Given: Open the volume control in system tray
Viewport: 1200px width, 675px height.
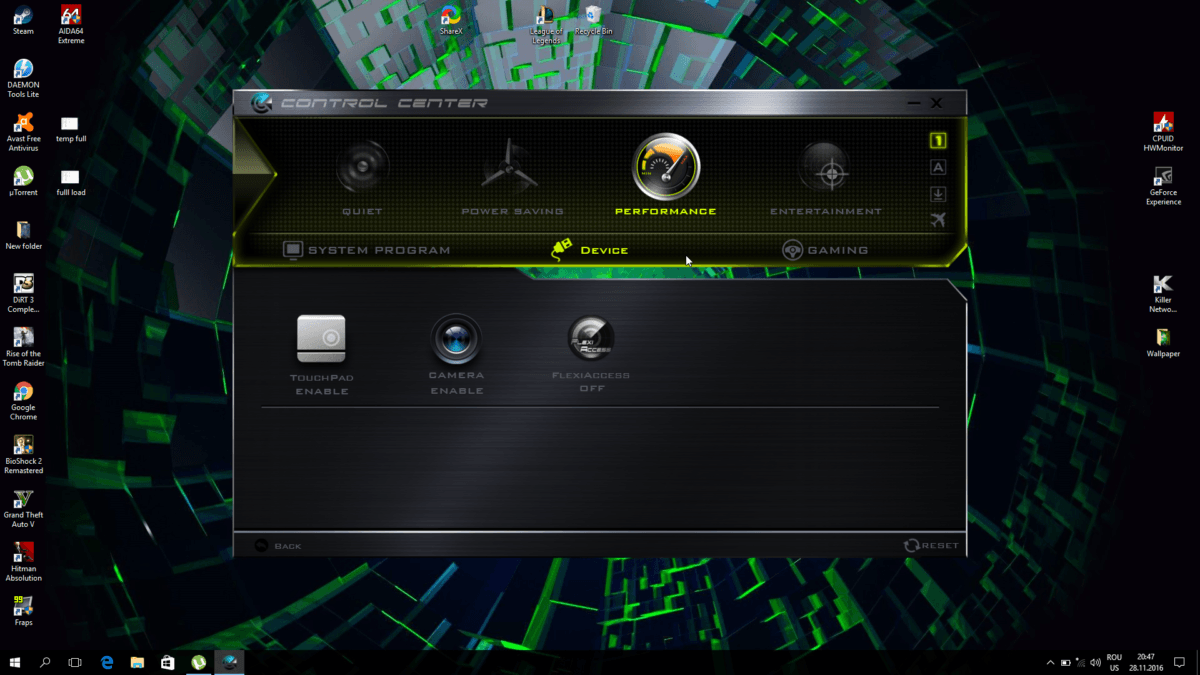Looking at the screenshot, I should (1095, 662).
